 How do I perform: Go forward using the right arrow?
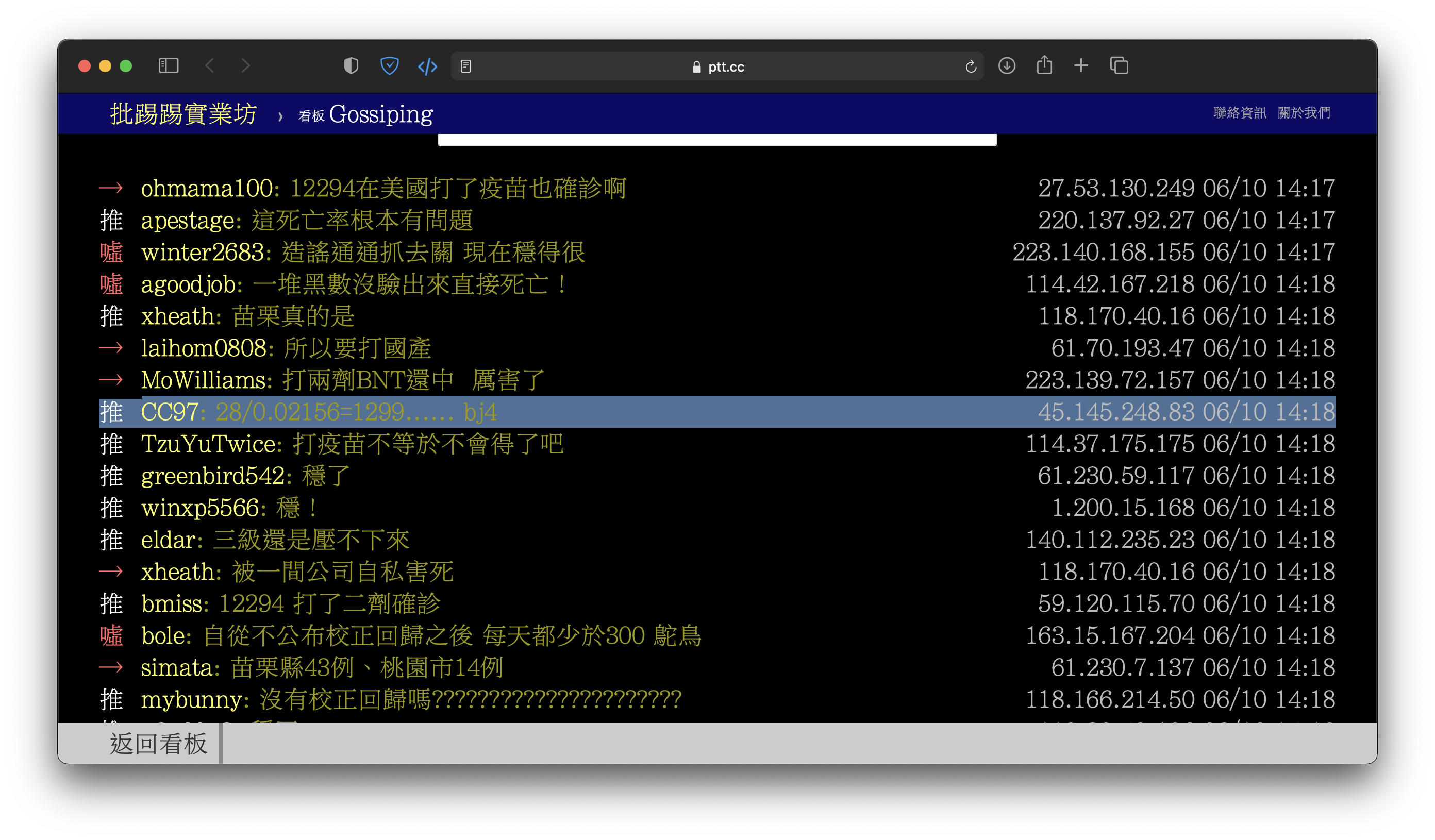point(245,66)
